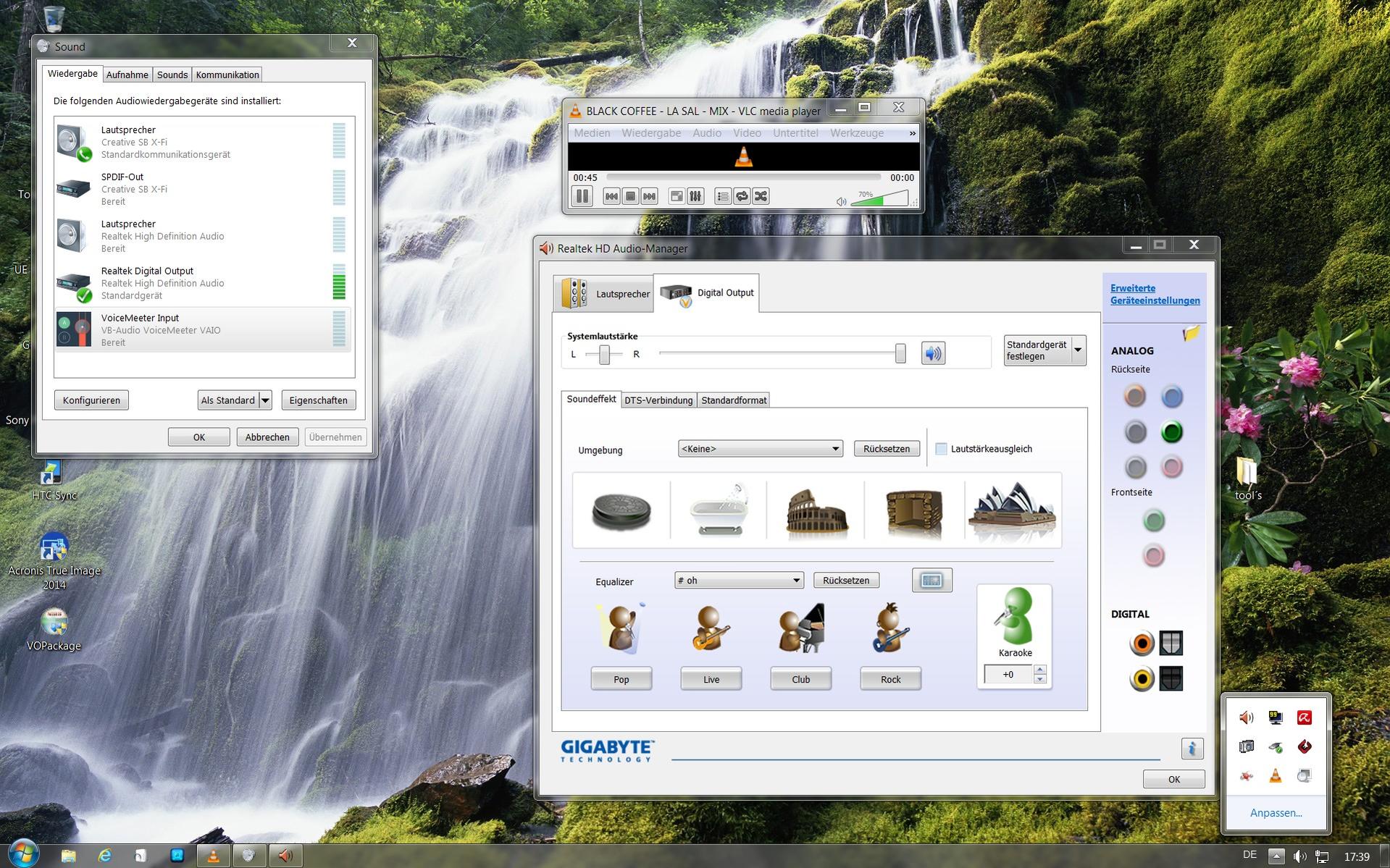Open the DTS-Verbindung tab
Image resolution: width=1390 pixels, height=868 pixels.
(x=658, y=400)
